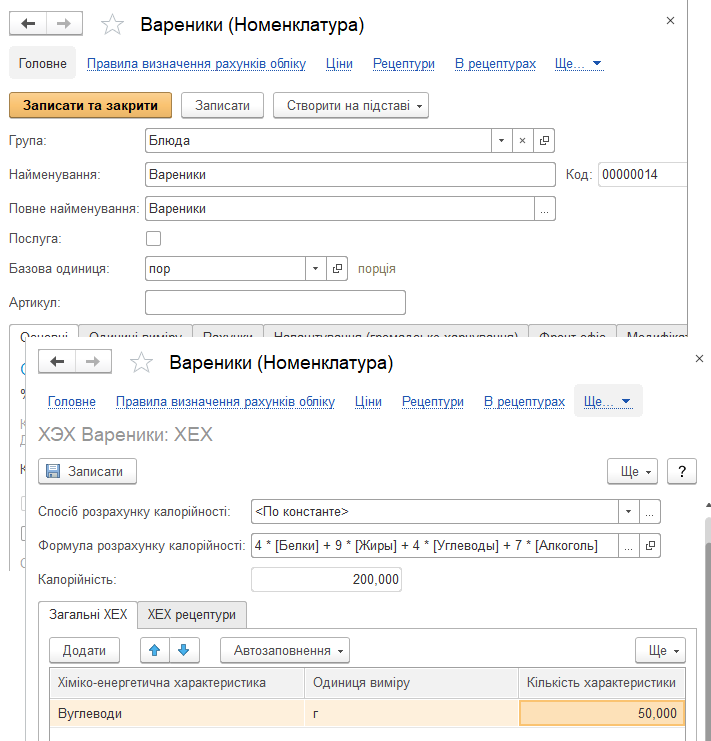Click the question mark help button

click(x=681, y=472)
